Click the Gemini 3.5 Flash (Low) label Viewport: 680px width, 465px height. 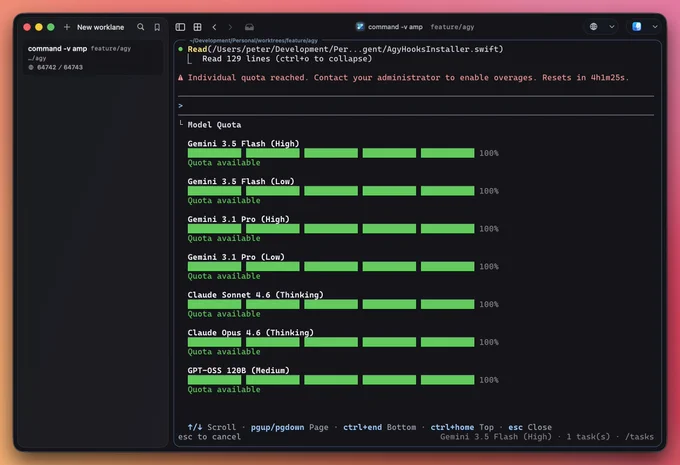pyautogui.click(x=241, y=181)
